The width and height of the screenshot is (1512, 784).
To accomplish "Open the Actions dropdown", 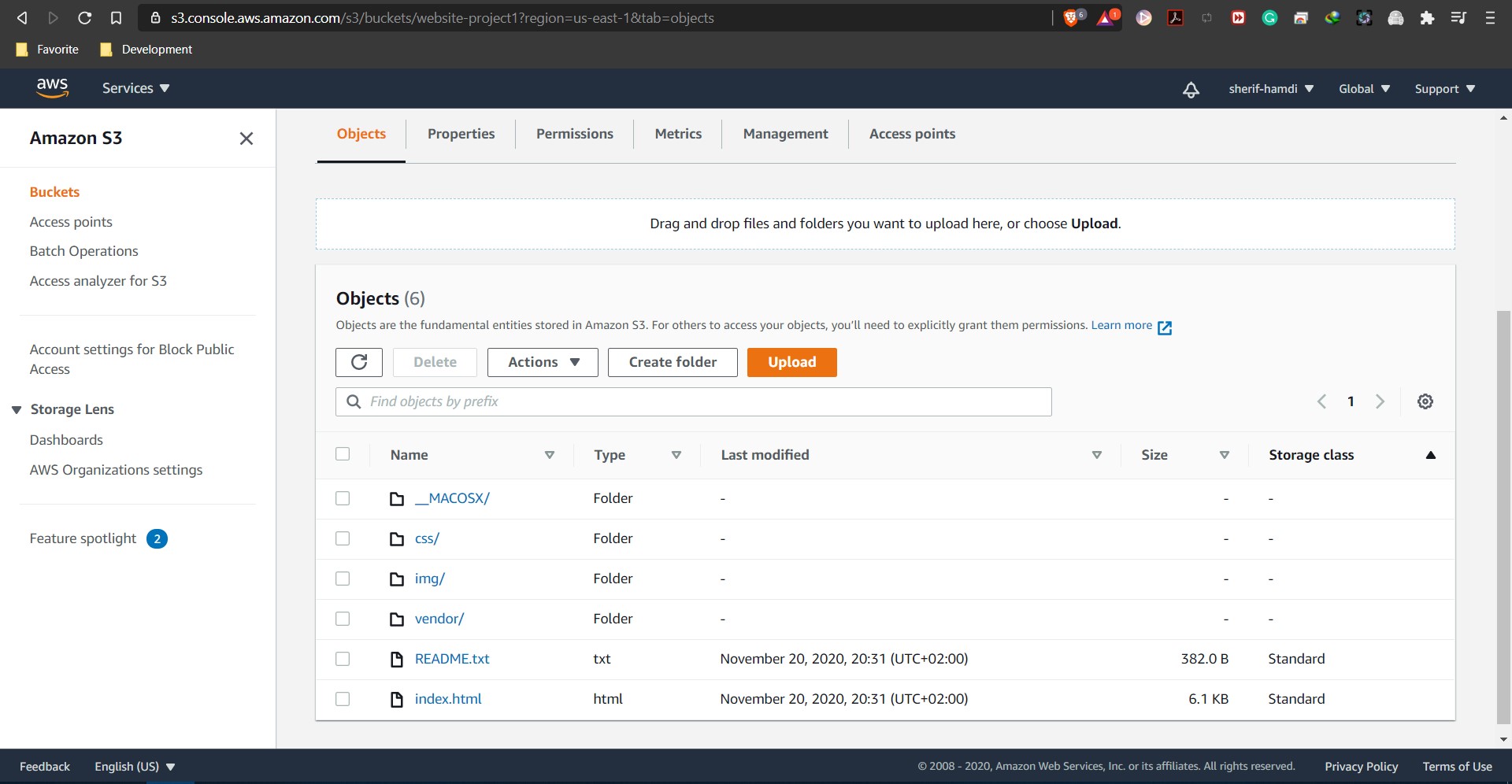I will tap(542, 362).
